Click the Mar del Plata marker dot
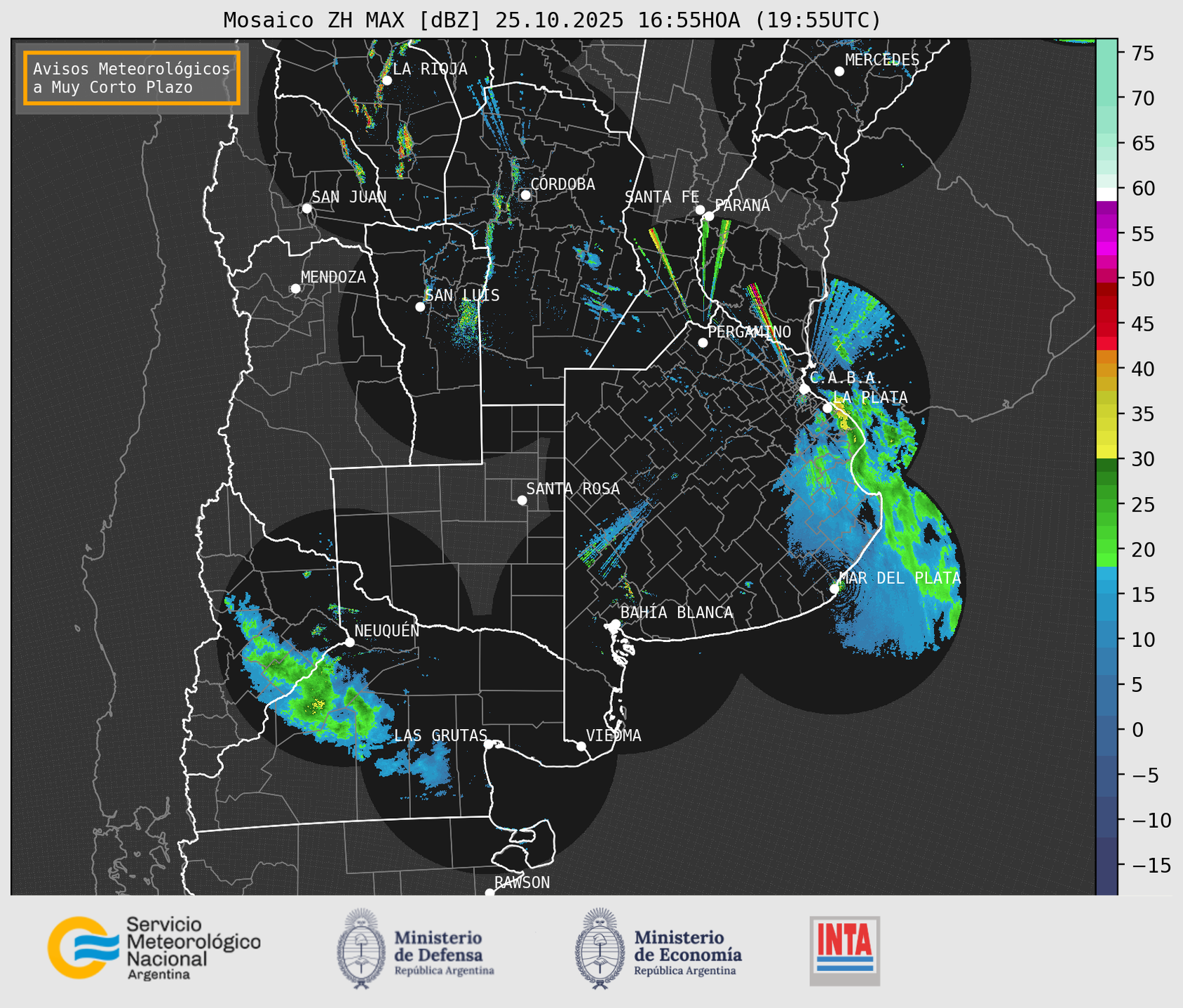 (834, 588)
